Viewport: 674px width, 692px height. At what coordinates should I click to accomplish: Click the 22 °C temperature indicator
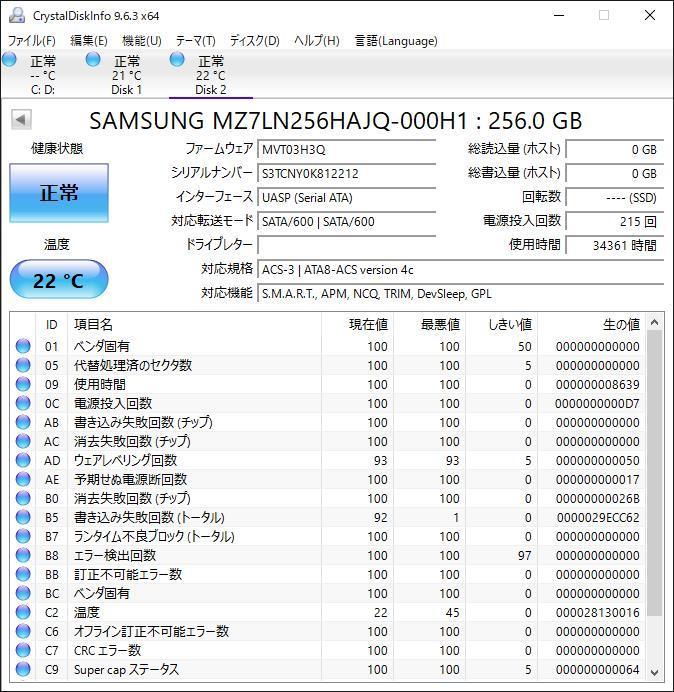pyautogui.click(x=59, y=280)
